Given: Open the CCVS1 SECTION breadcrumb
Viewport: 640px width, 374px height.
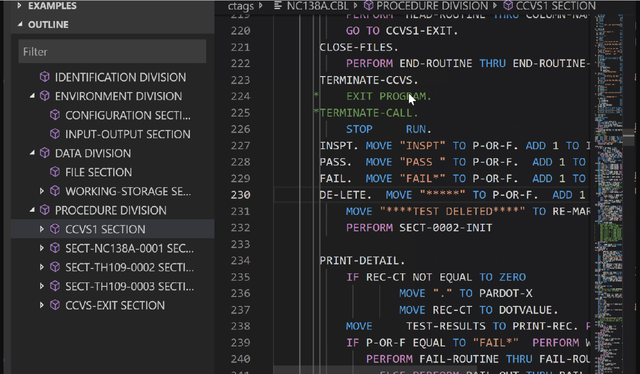Looking at the screenshot, I should (556, 6).
